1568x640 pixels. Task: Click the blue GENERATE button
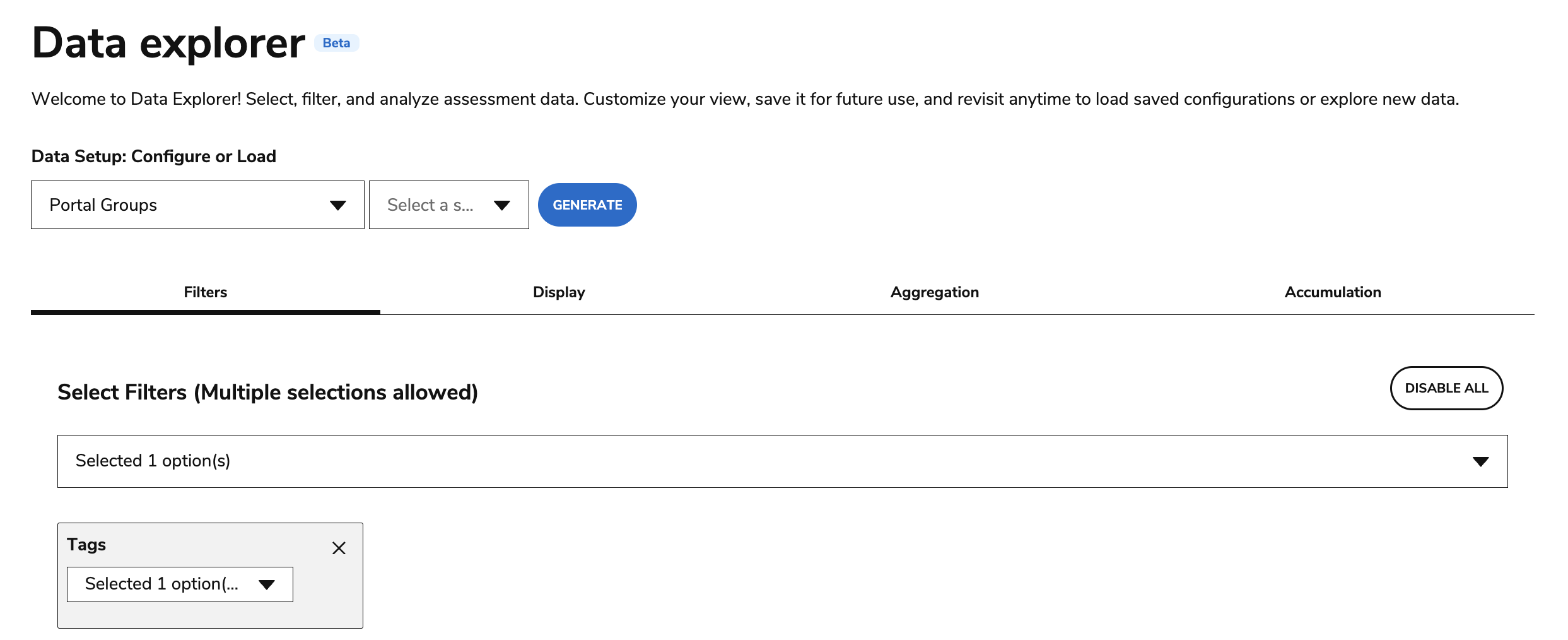tap(587, 204)
